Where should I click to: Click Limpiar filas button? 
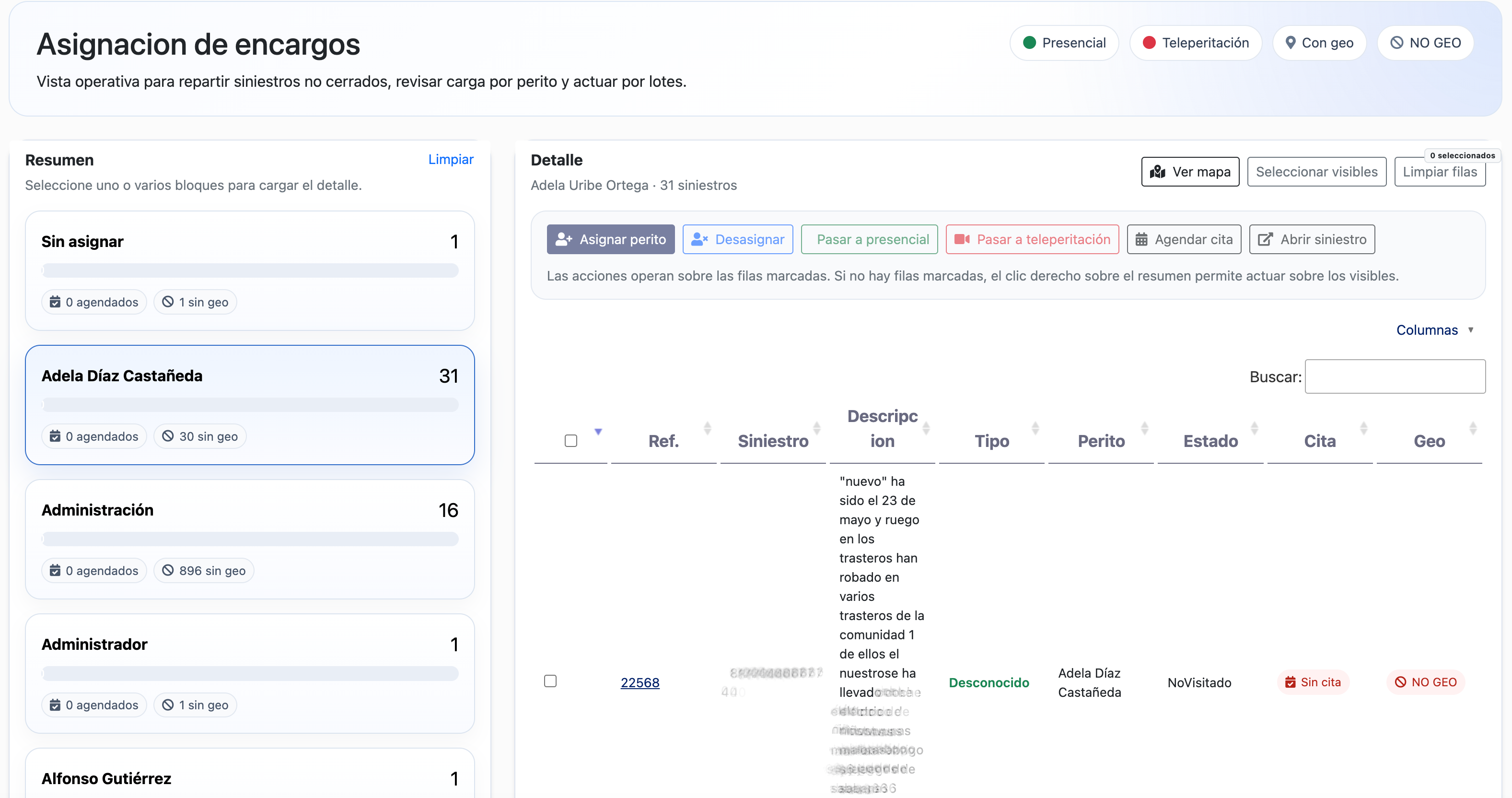coord(1439,172)
